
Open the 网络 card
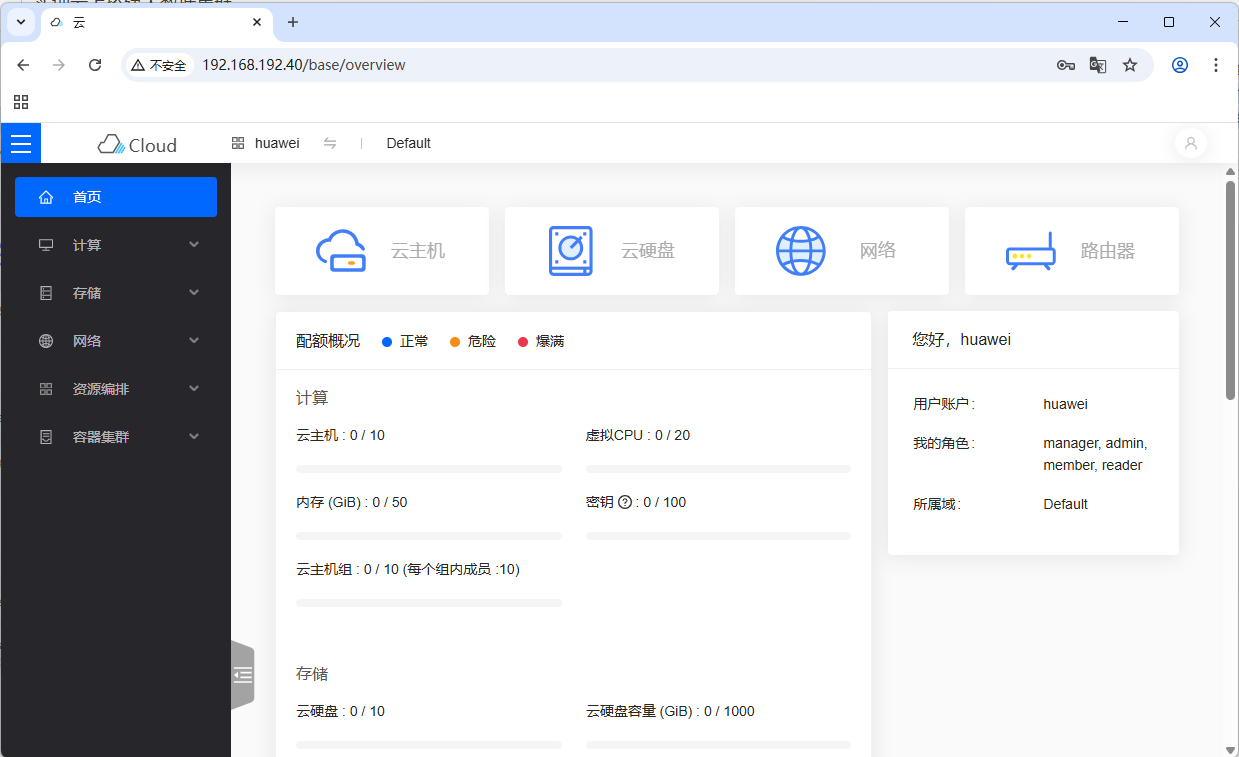[842, 251]
